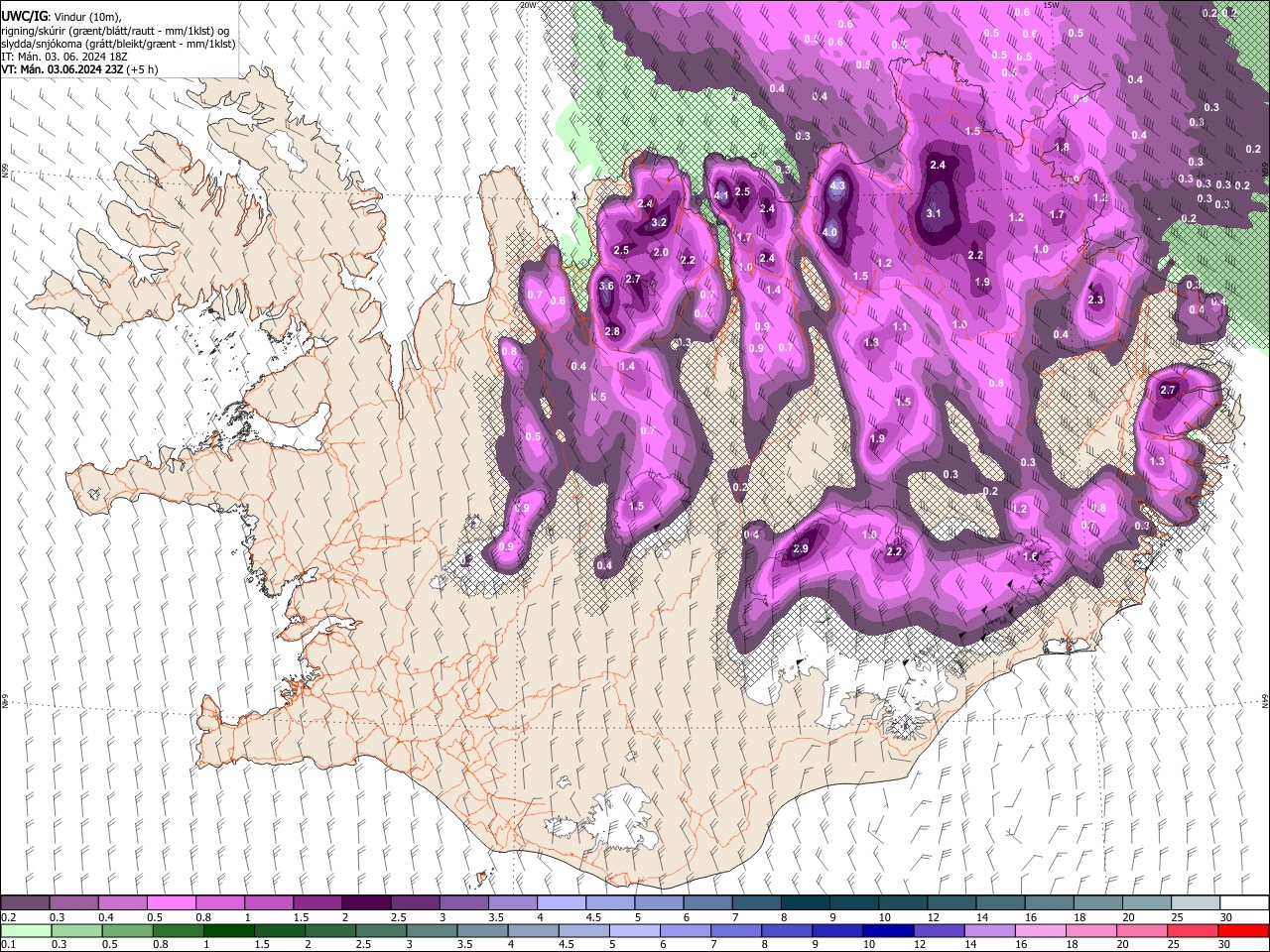Click the 2.0 precipitation value label
Screen dimensions: 1270x952
[661, 253]
